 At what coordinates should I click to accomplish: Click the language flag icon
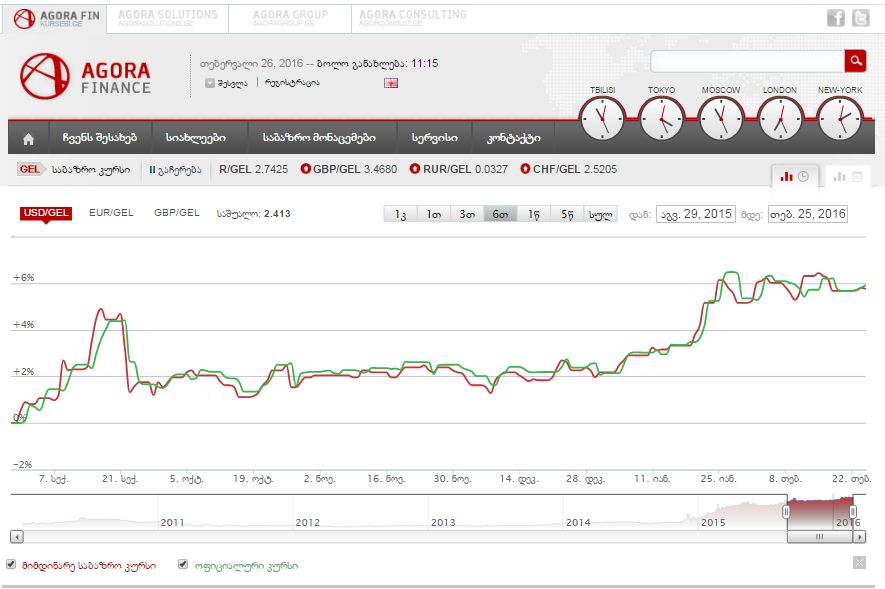pos(391,82)
